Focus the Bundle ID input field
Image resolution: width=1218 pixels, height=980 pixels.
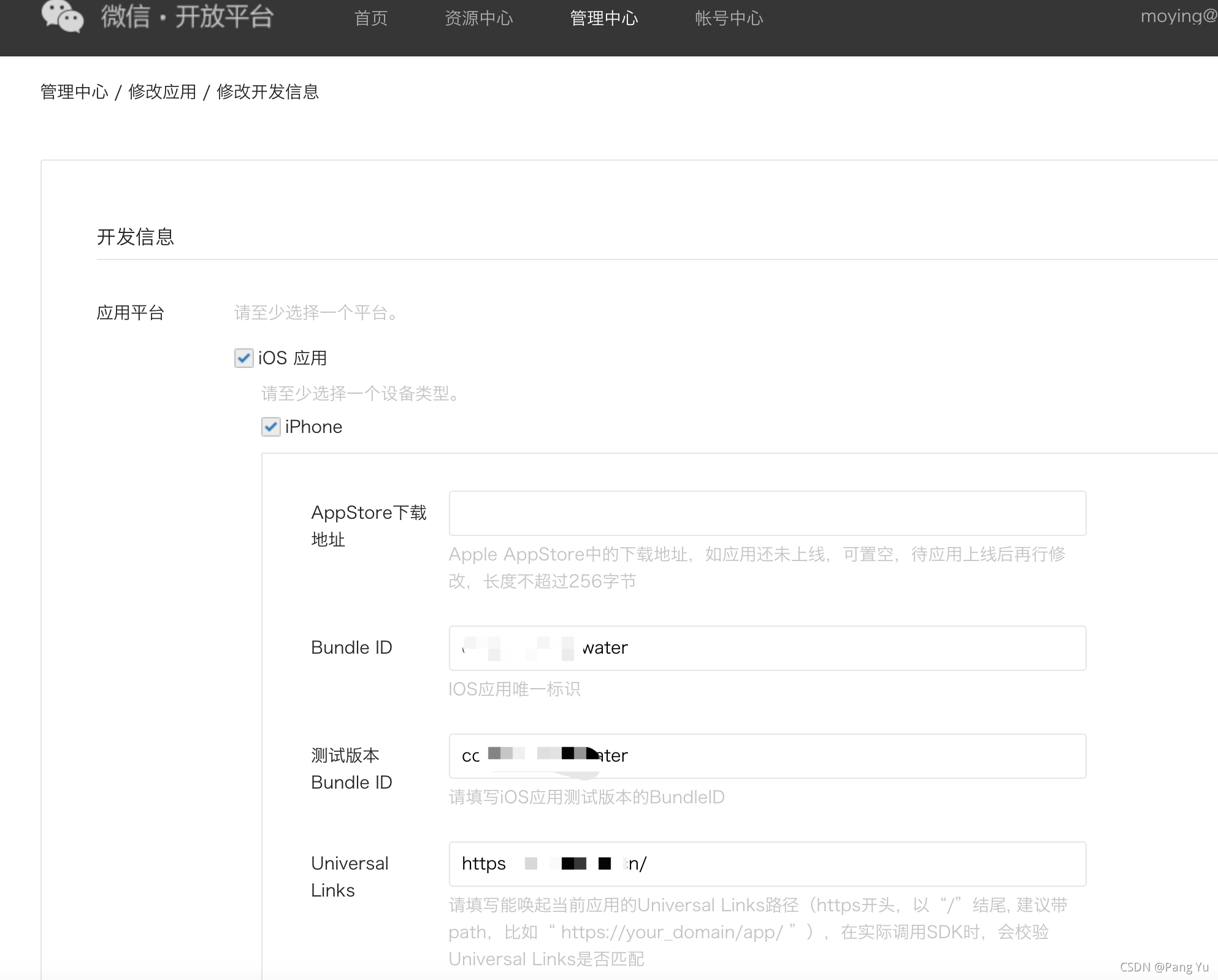(767, 648)
